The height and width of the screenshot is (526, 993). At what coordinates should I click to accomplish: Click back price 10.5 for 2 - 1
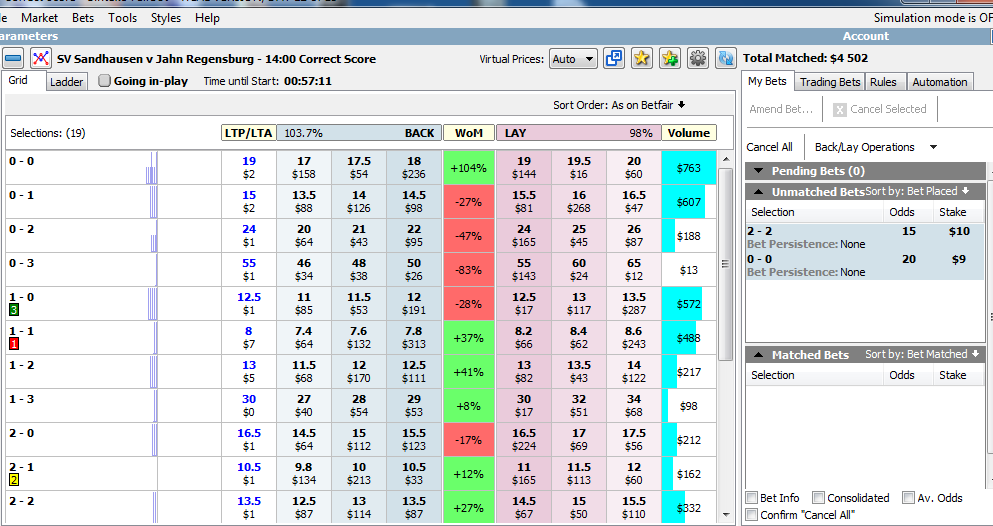pos(414,473)
